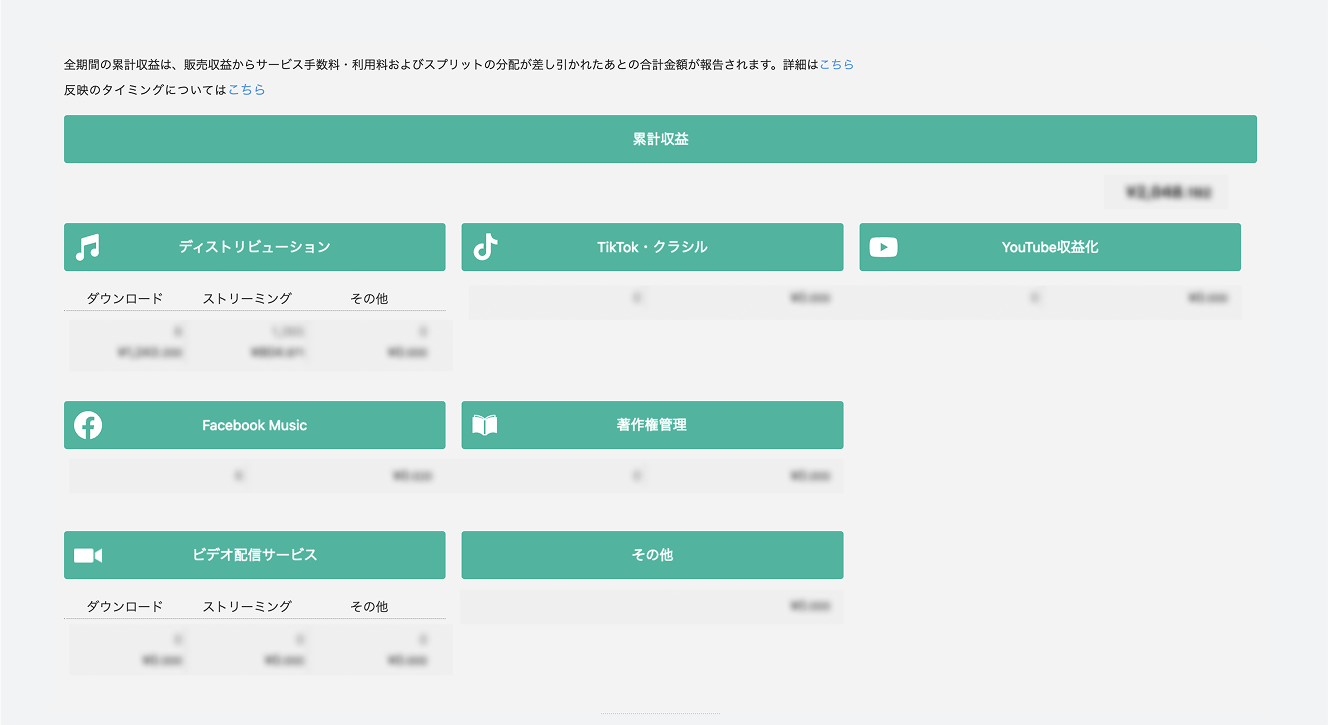Viewport: 1328px width, 725px height.
Task: Click the ディストリビューション header
Action: [254, 247]
